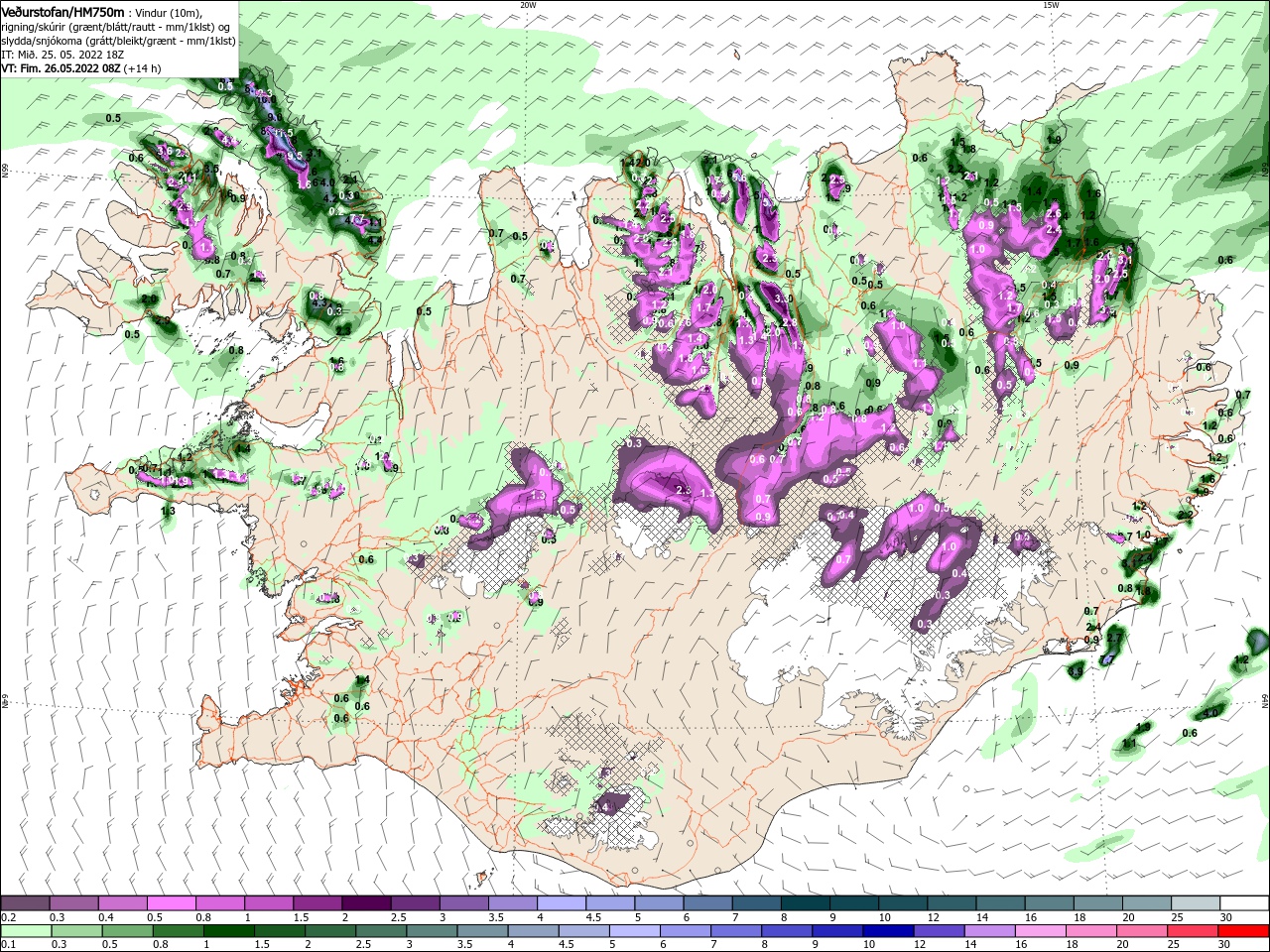
Task: Click the 'IT: Mið. 25. 05. 2022 18Z' initial time line
Action: 64,55
